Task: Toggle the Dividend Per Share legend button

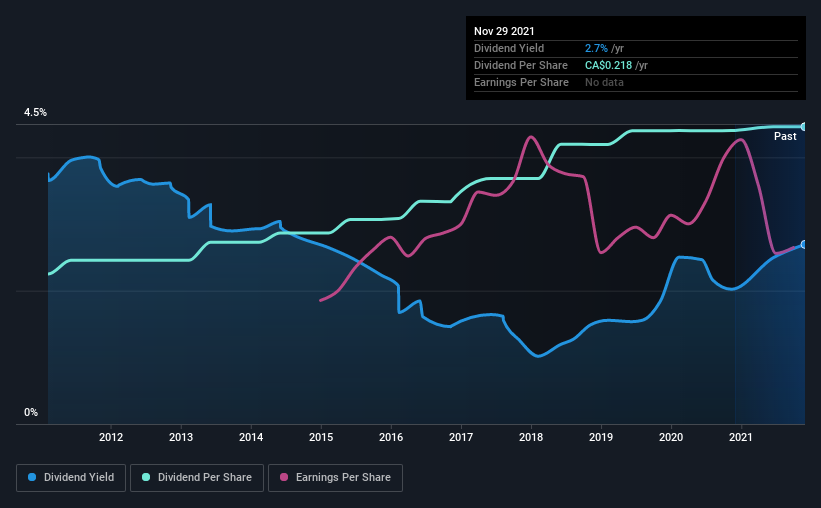Action: tap(197, 478)
